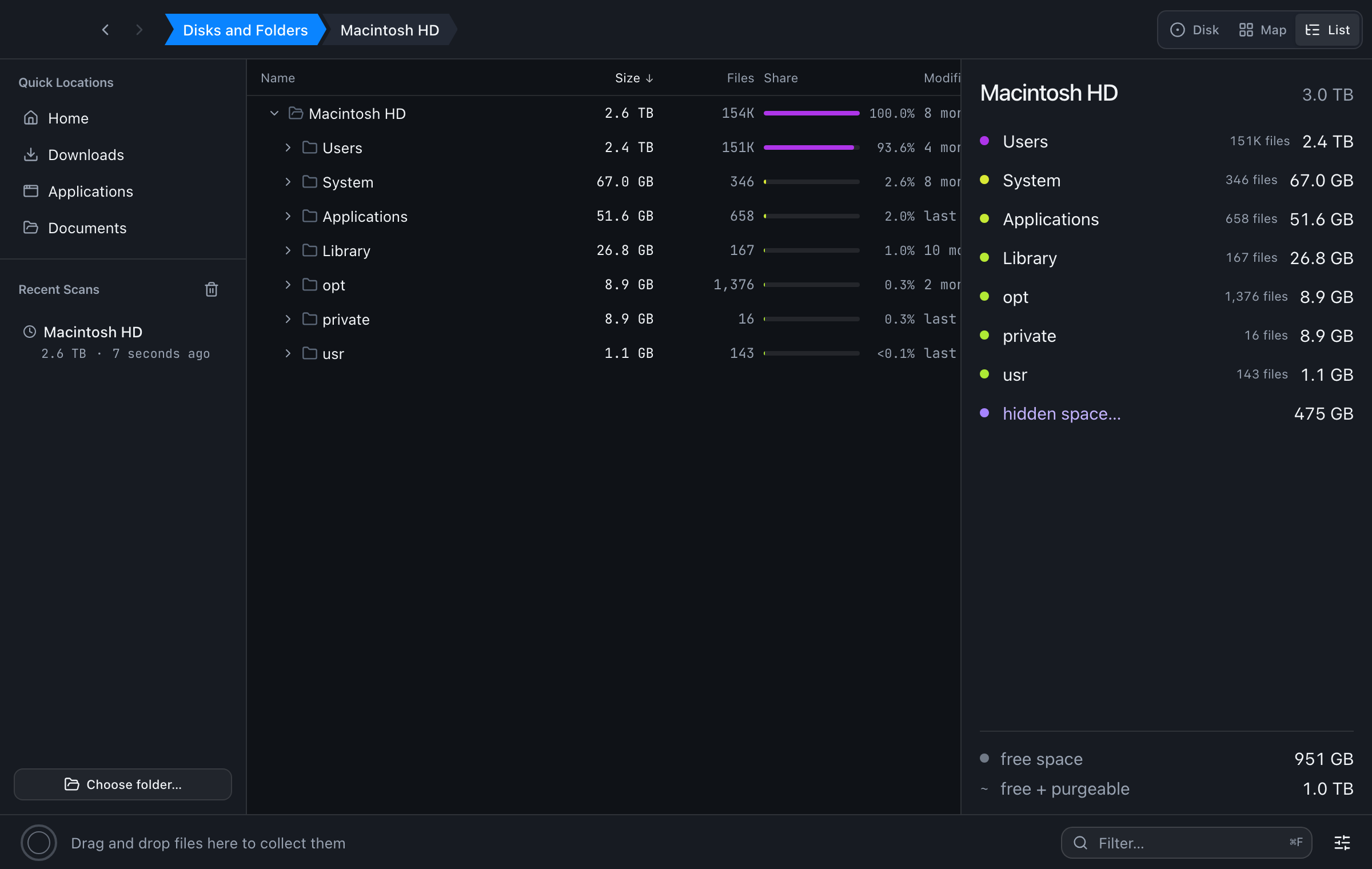Go forward with the right chevron arrow
This screenshot has width=1372, height=869.
click(x=139, y=30)
